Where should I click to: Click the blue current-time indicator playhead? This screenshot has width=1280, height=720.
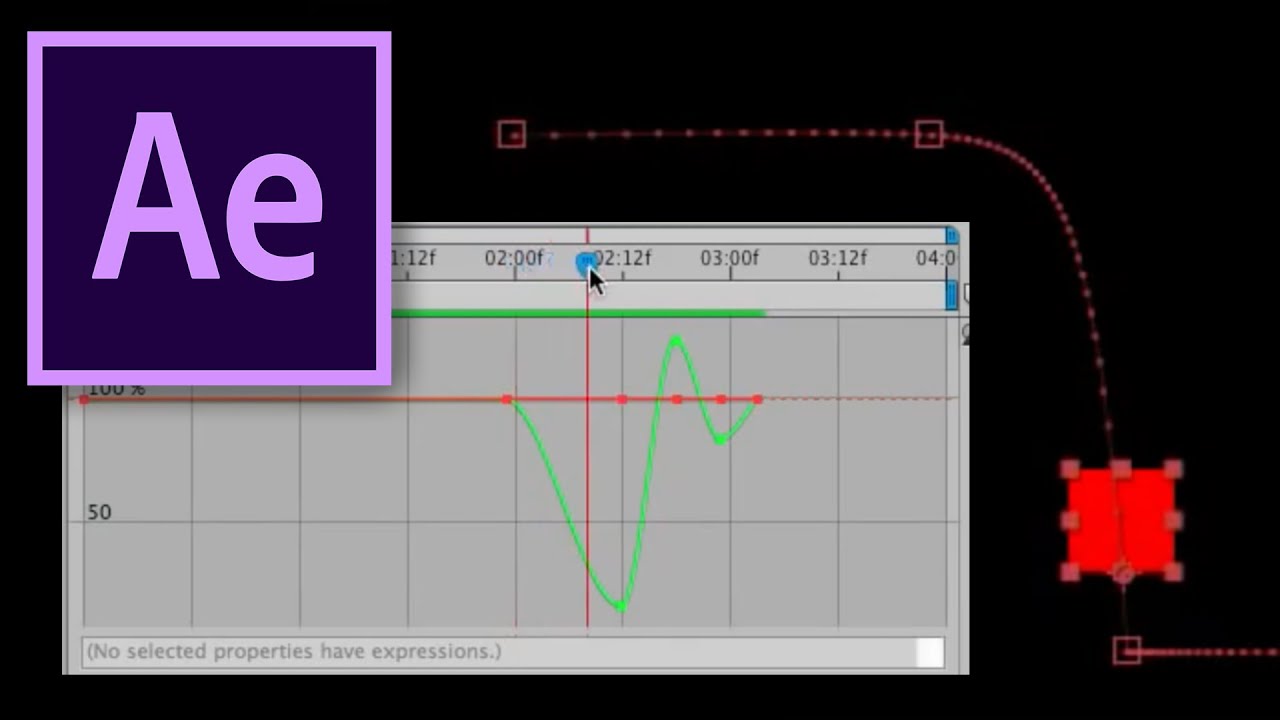(x=586, y=262)
